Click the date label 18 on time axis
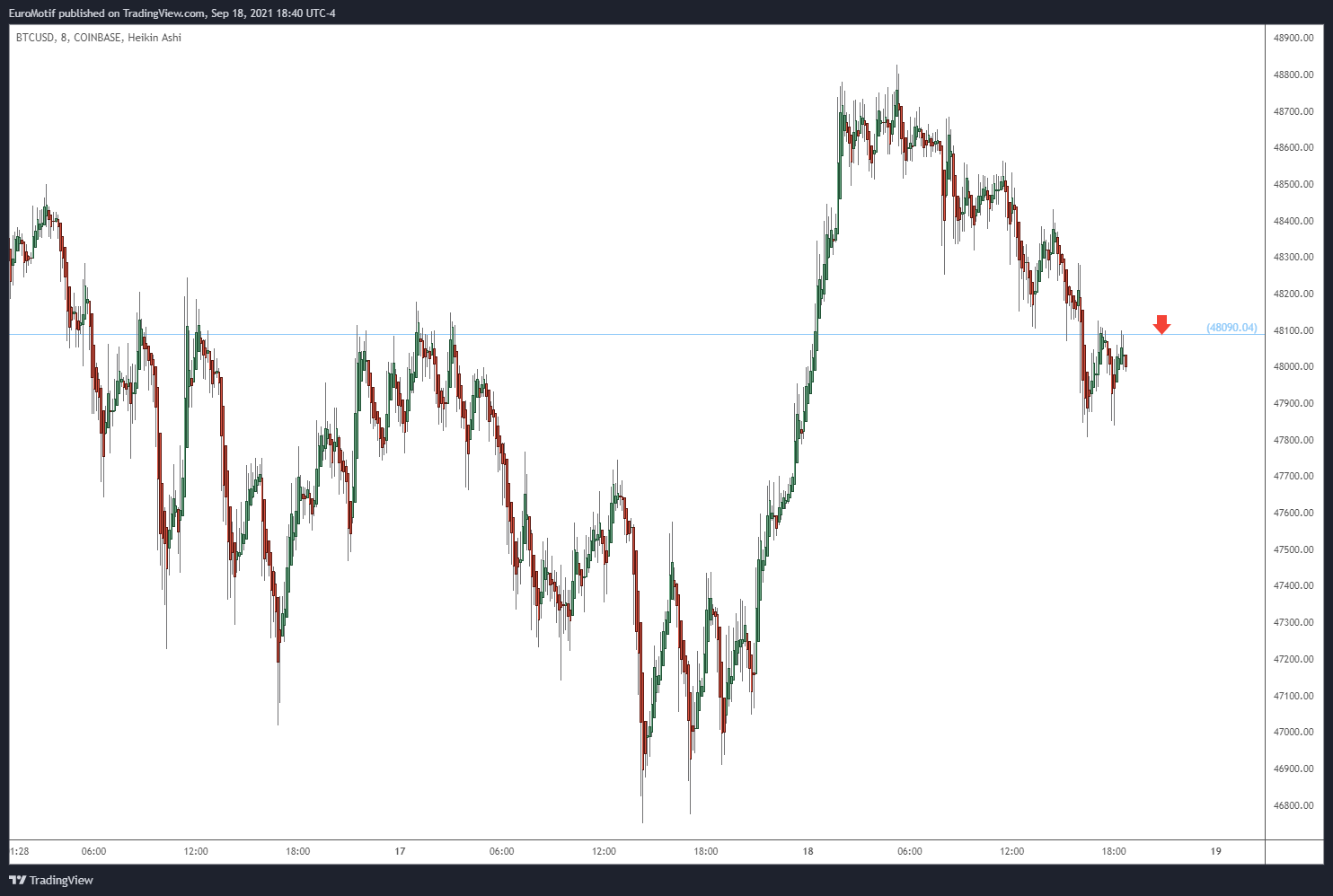The image size is (1333, 896). pyautogui.click(x=808, y=851)
